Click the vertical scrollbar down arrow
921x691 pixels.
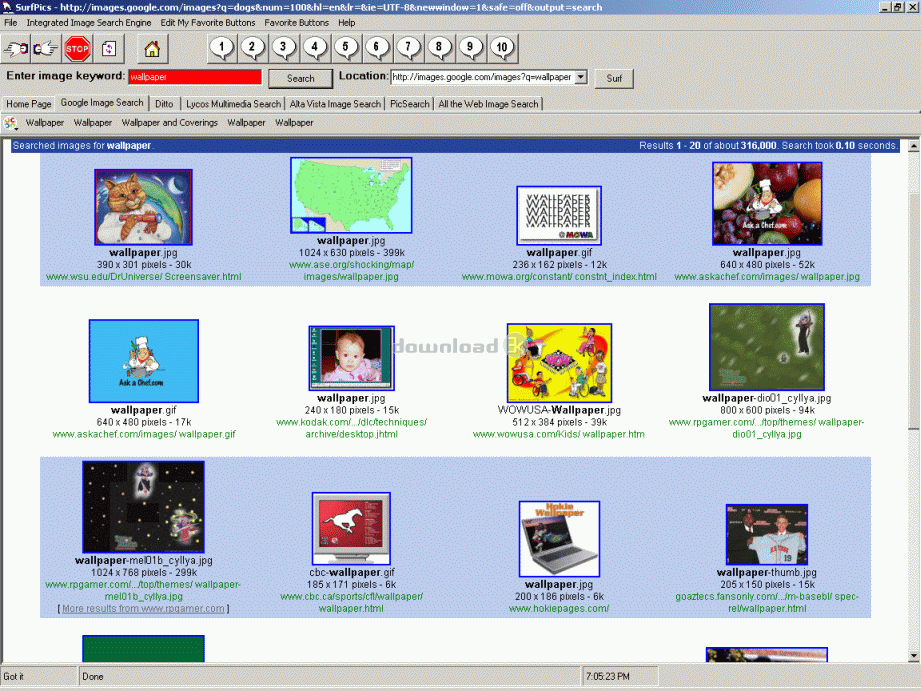click(x=912, y=655)
